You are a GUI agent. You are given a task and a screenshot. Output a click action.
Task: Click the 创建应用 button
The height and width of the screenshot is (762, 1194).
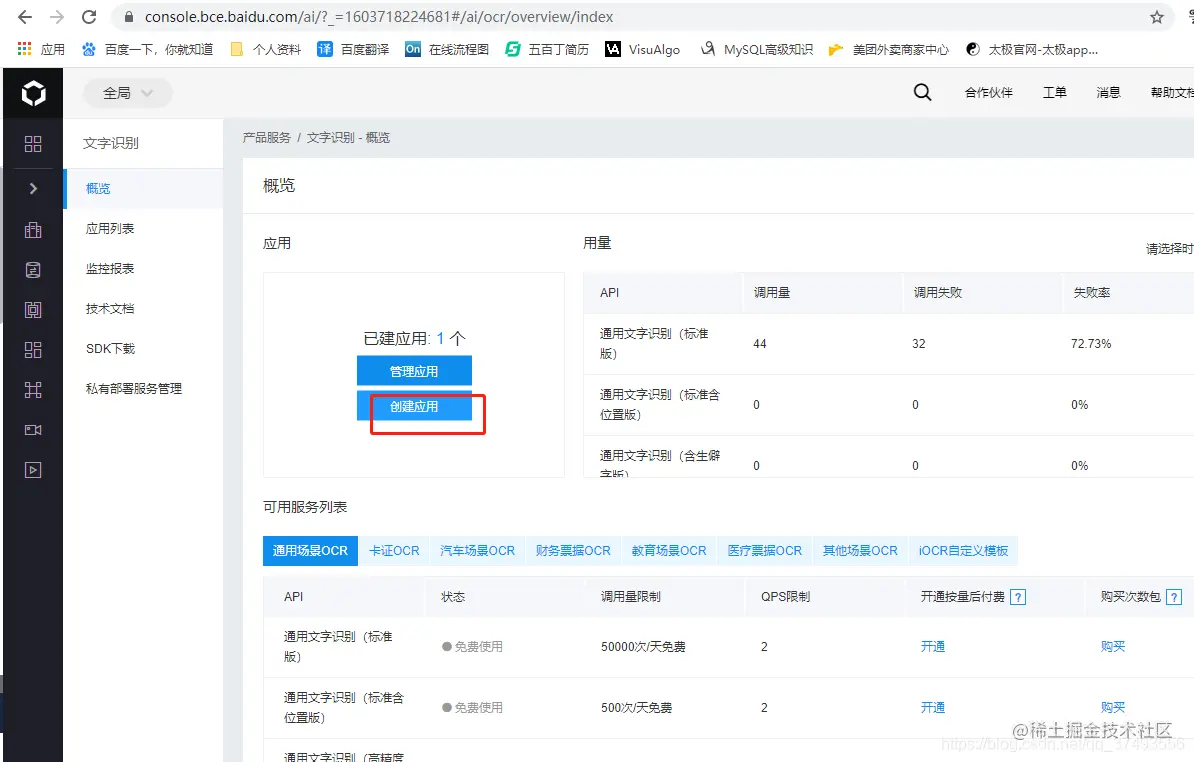[x=414, y=406]
